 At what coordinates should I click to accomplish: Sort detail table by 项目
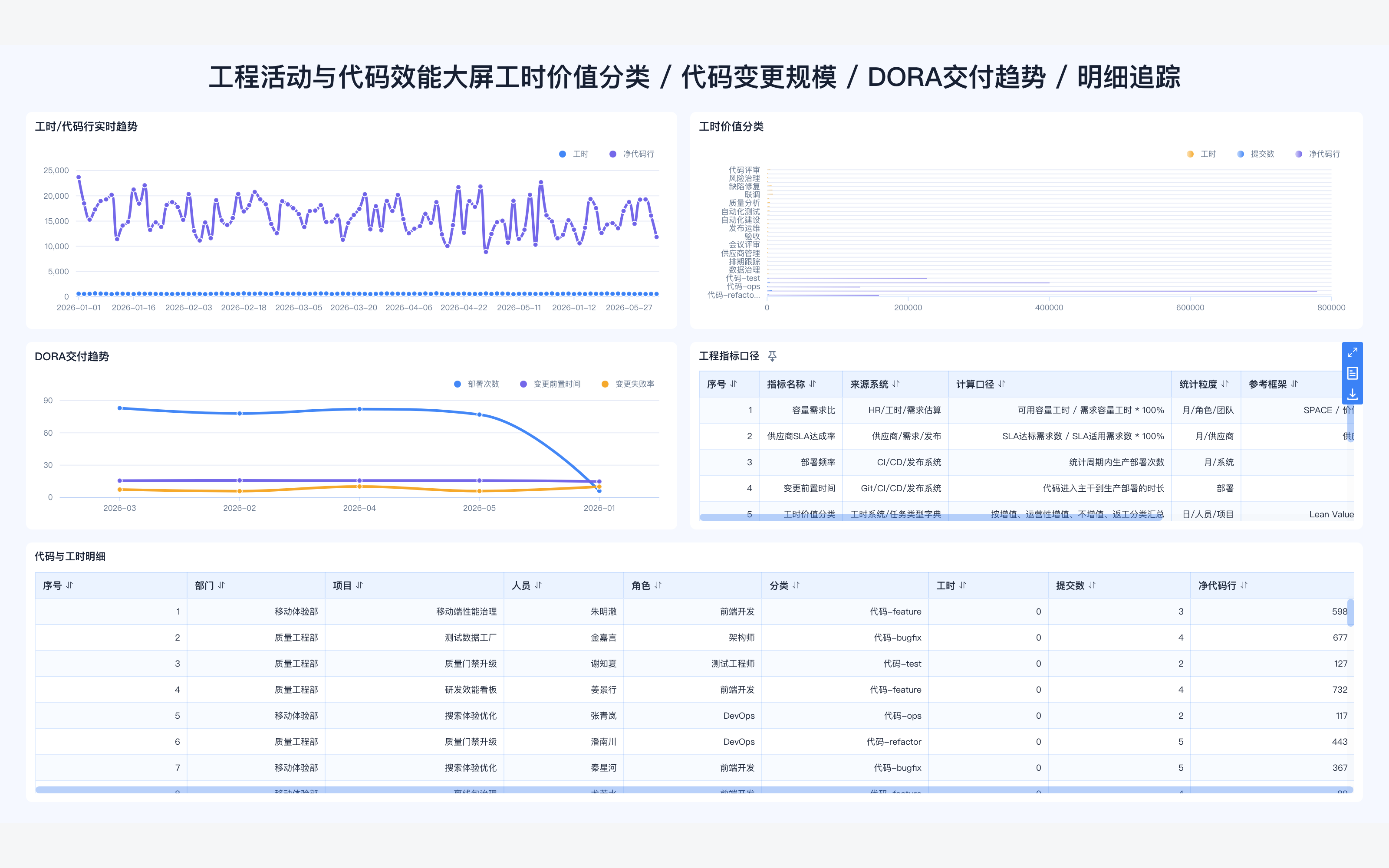pos(359,585)
